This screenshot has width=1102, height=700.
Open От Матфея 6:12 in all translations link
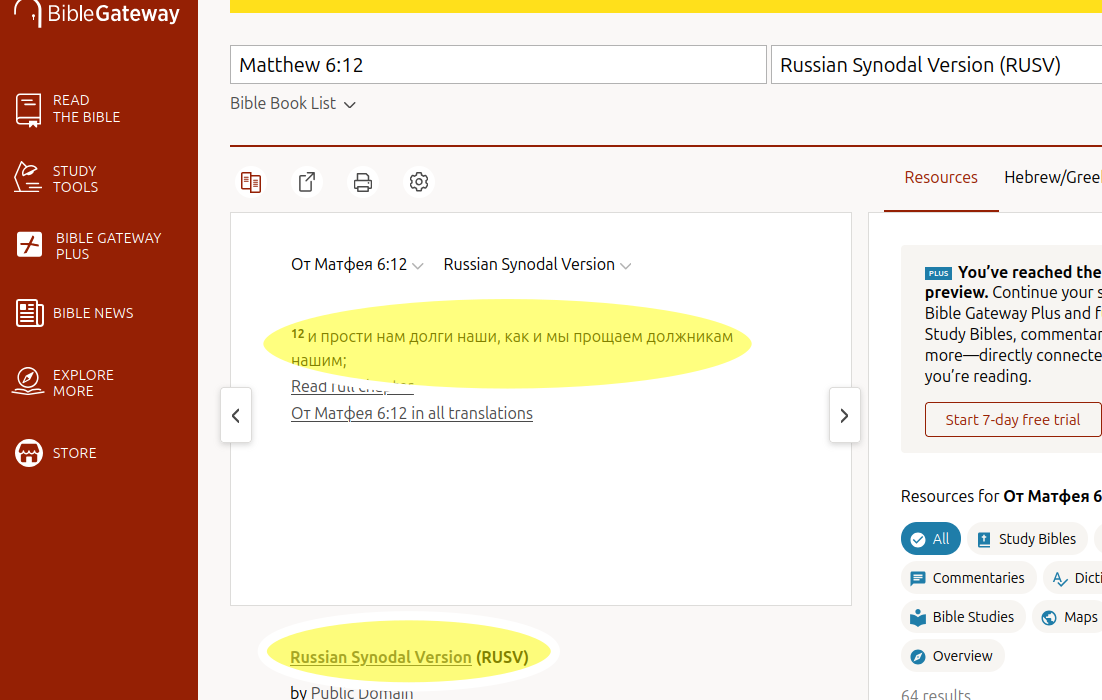pos(411,414)
